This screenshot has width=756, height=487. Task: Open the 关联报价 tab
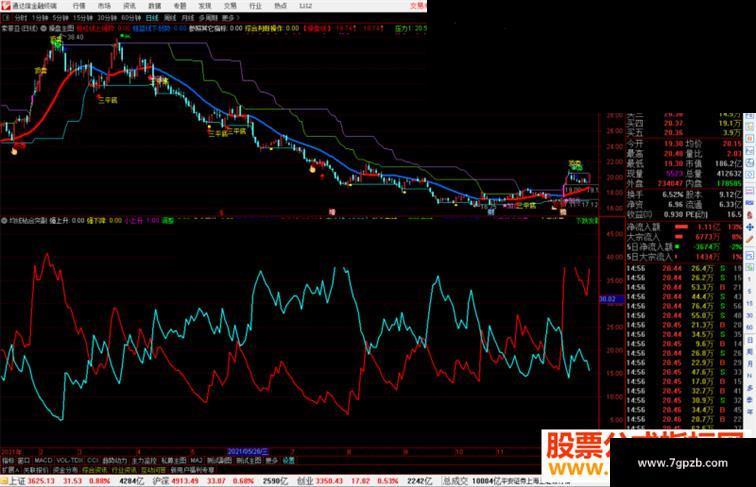pyautogui.click(x=36, y=470)
